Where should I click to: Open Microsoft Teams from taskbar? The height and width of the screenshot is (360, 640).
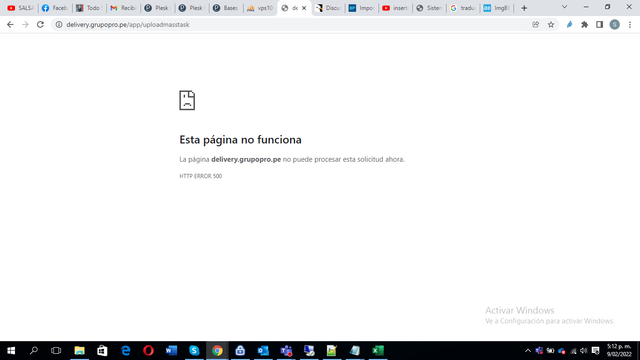click(x=286, y=350)
